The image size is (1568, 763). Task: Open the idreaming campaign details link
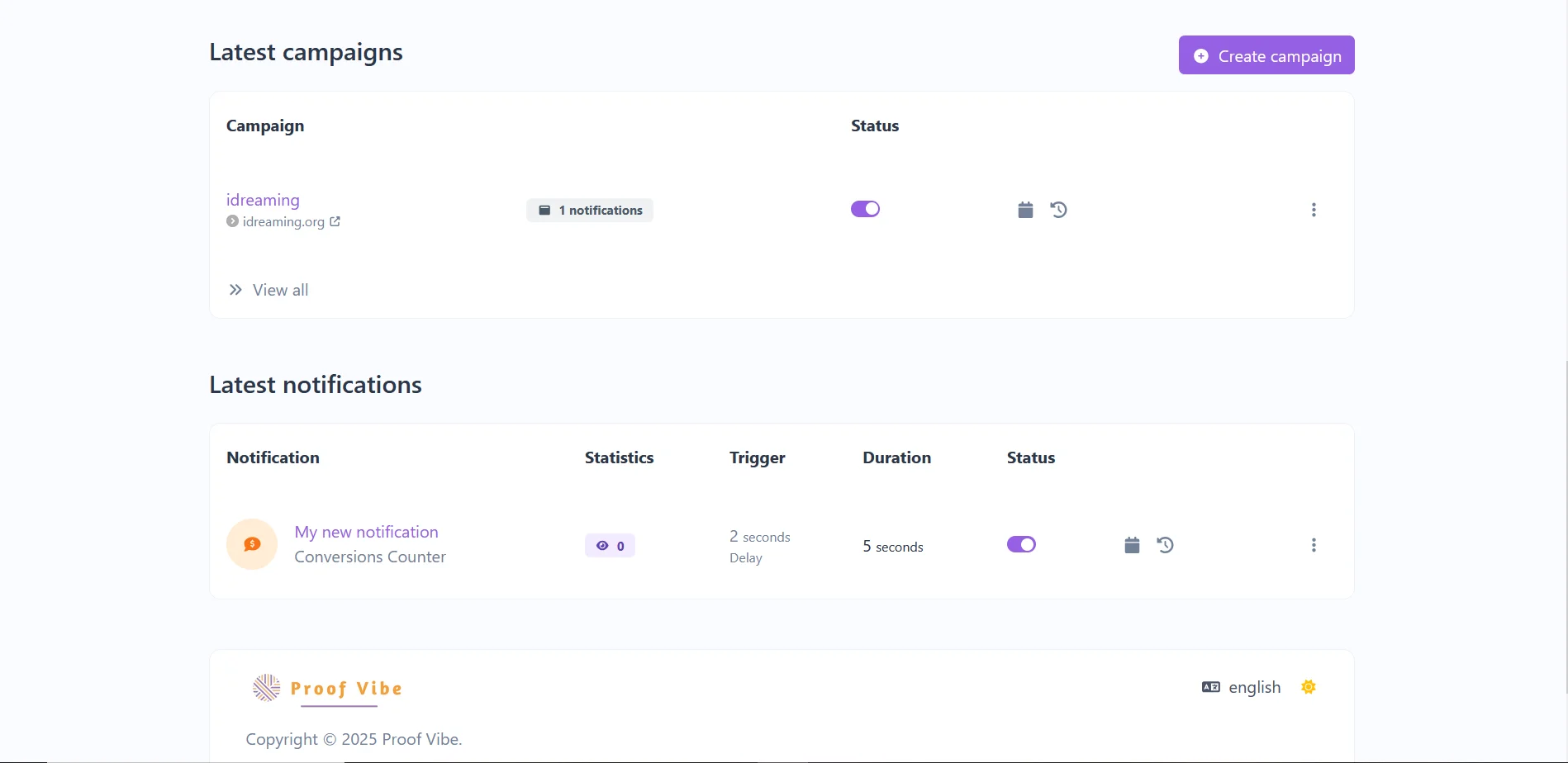[x=262, y=200]
